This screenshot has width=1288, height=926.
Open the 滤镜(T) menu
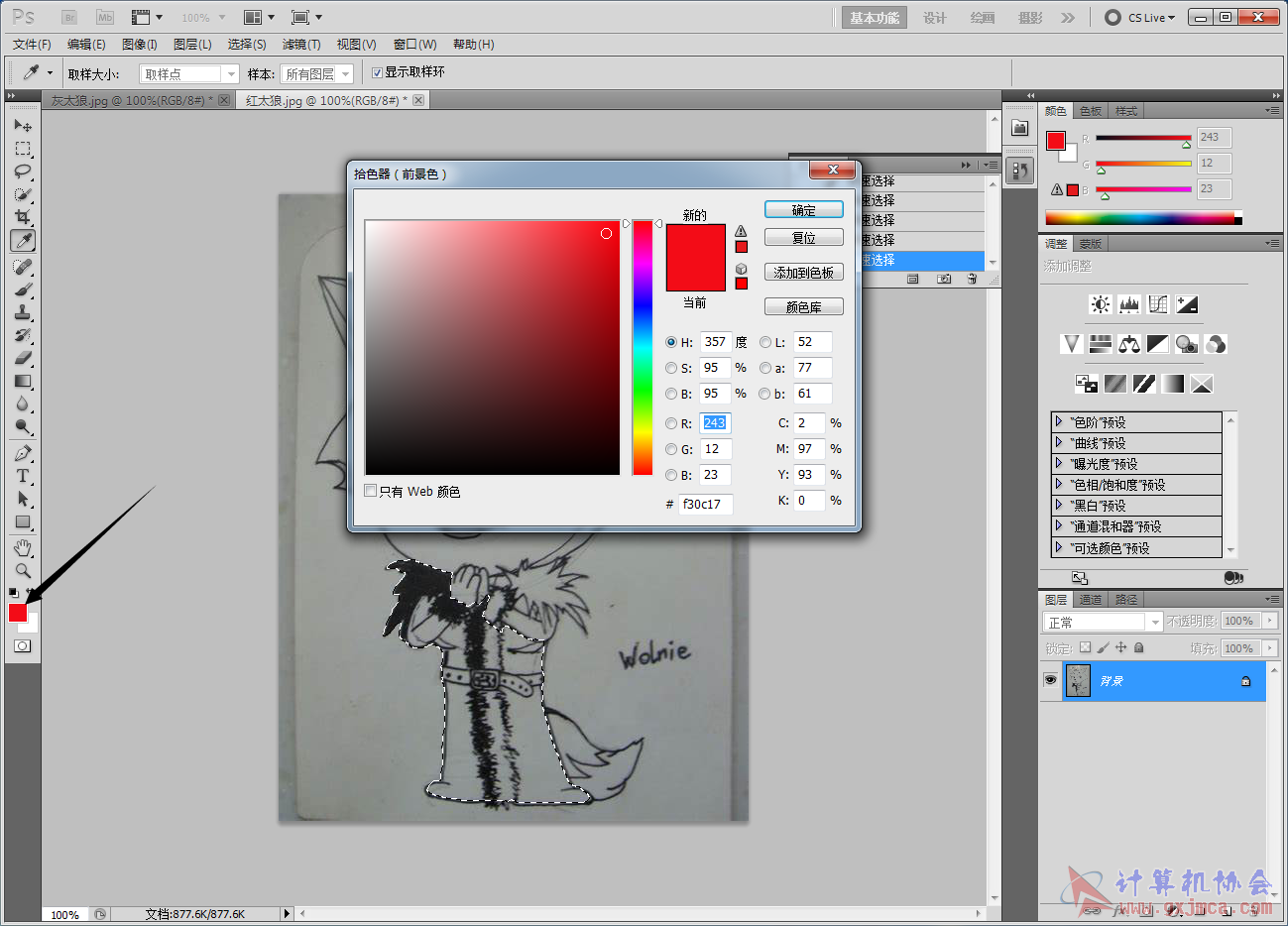click(301, 45)
